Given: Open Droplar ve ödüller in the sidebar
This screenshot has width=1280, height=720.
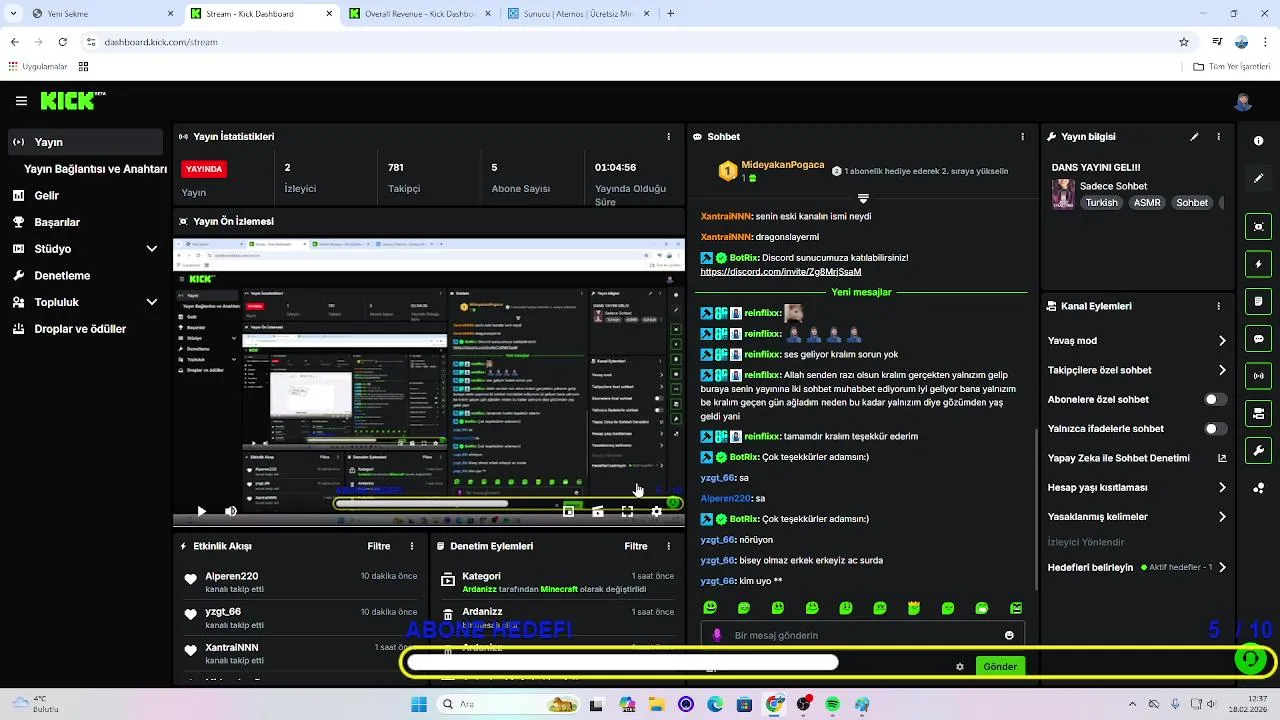Looking at the screenshot, I should click(x=85, y=328).
